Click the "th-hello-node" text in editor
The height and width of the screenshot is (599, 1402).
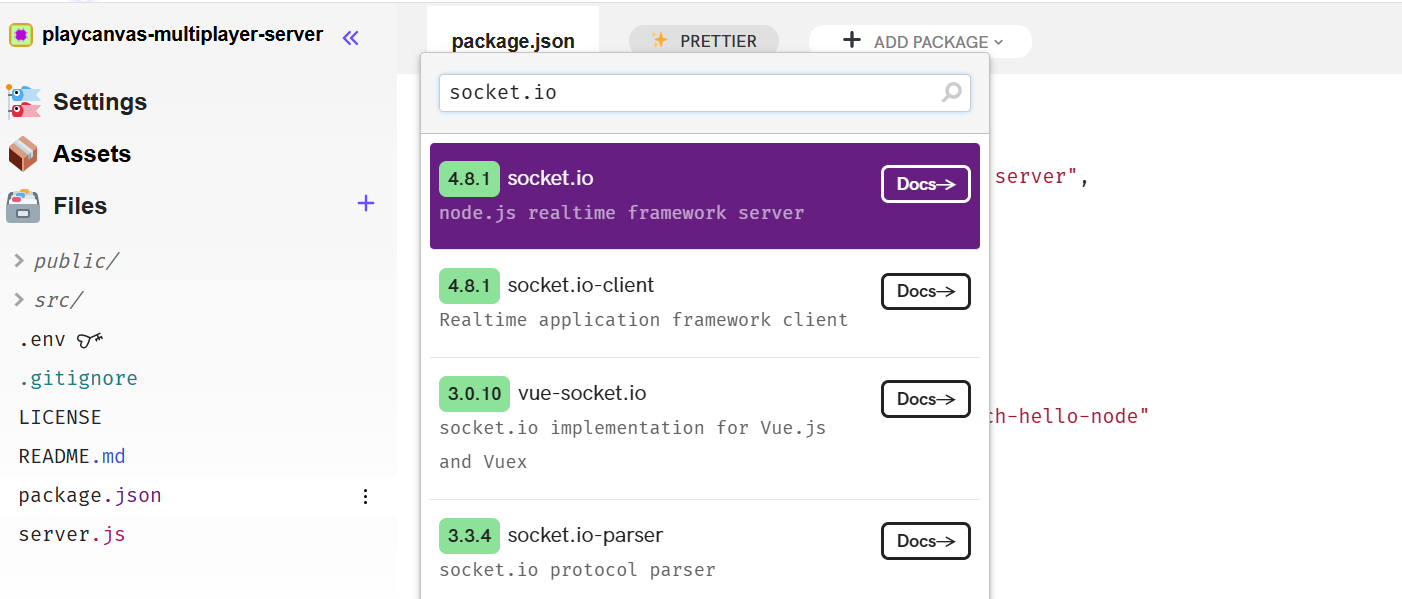[1068, 416]
